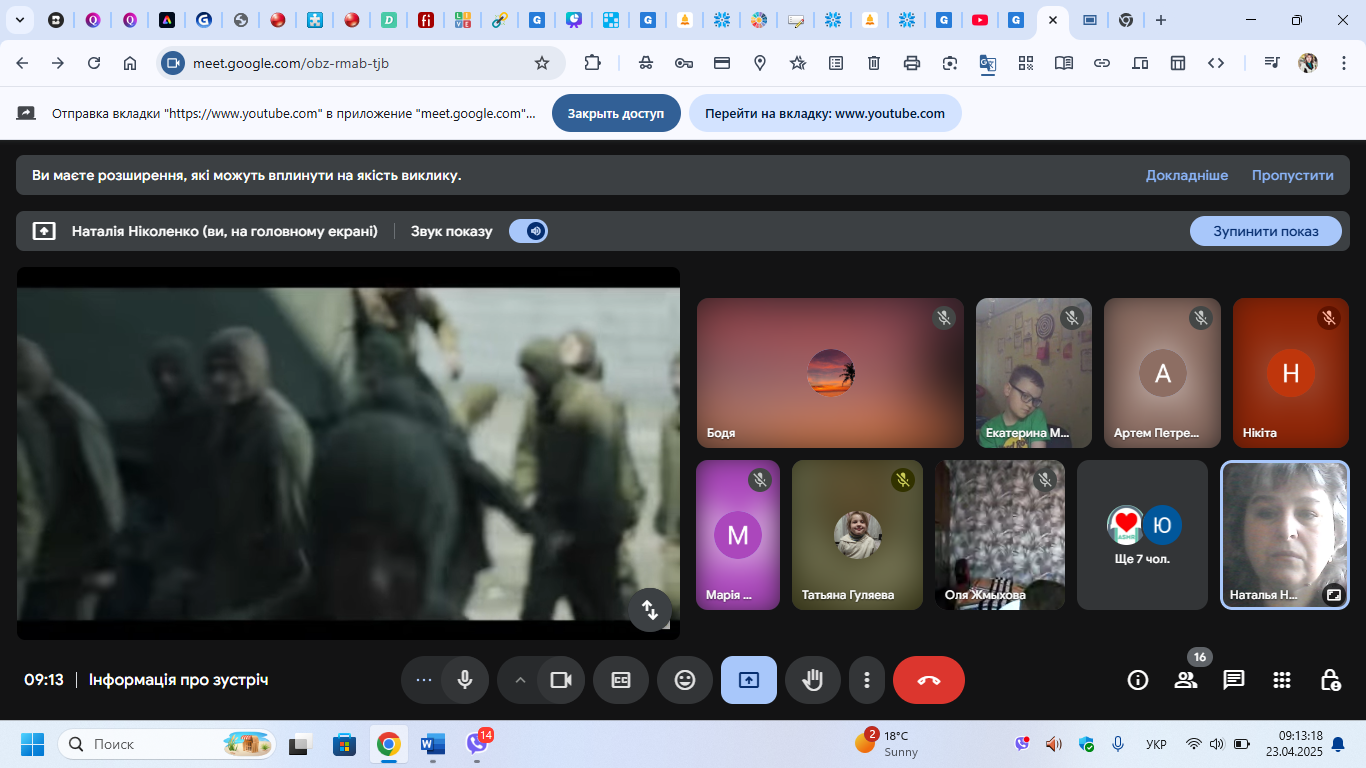Viewport: 1366px width, 768px height.
Task: Click the developer code brackets icon
Action: pos(1216,63)
